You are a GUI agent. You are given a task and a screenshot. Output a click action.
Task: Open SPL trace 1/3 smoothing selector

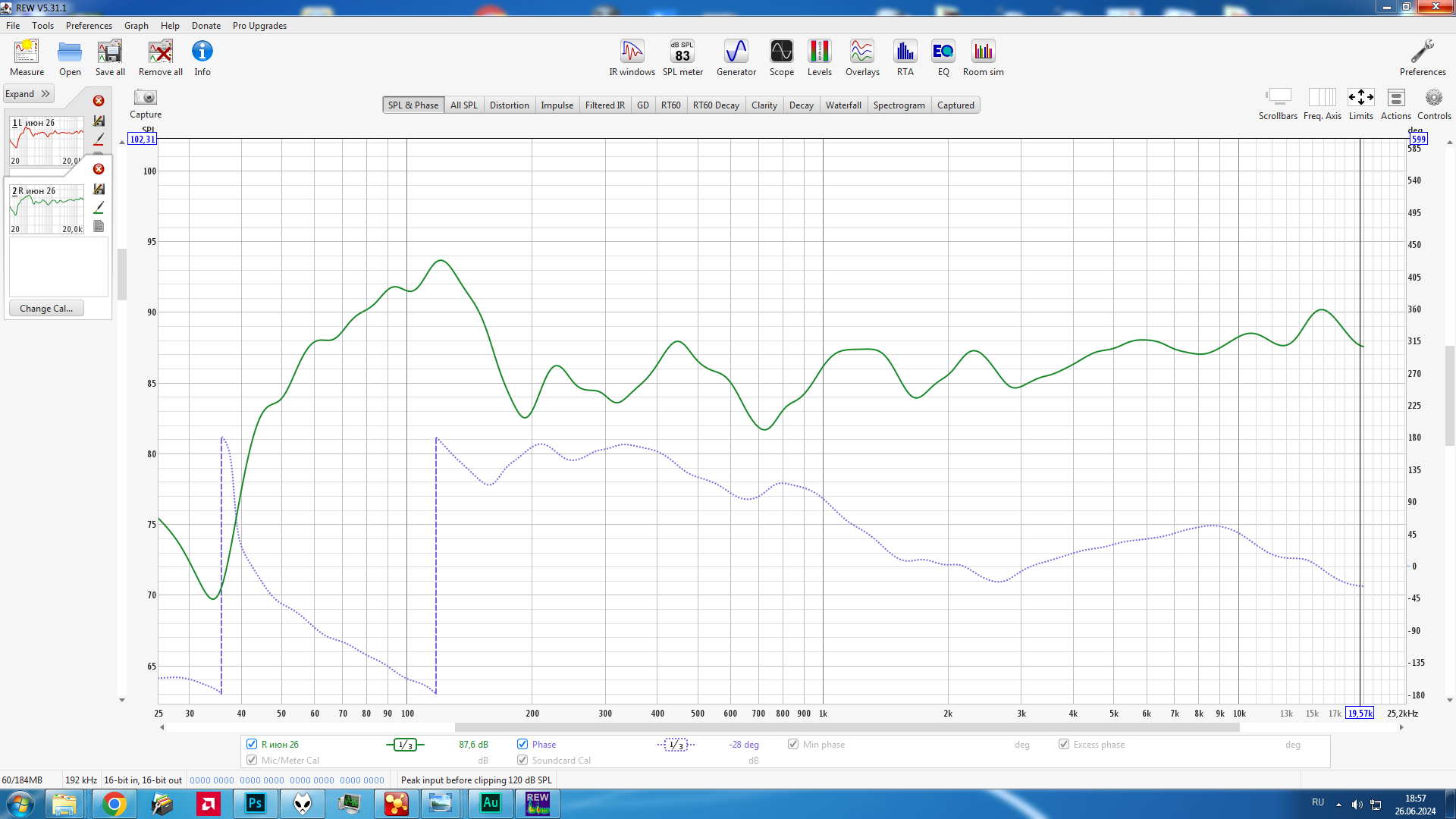click(x=406, y=745)
